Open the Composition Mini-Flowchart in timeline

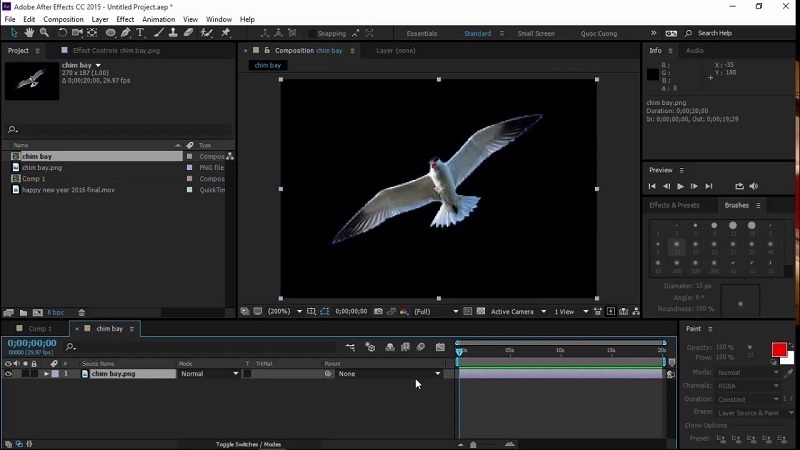pos(350,347)
